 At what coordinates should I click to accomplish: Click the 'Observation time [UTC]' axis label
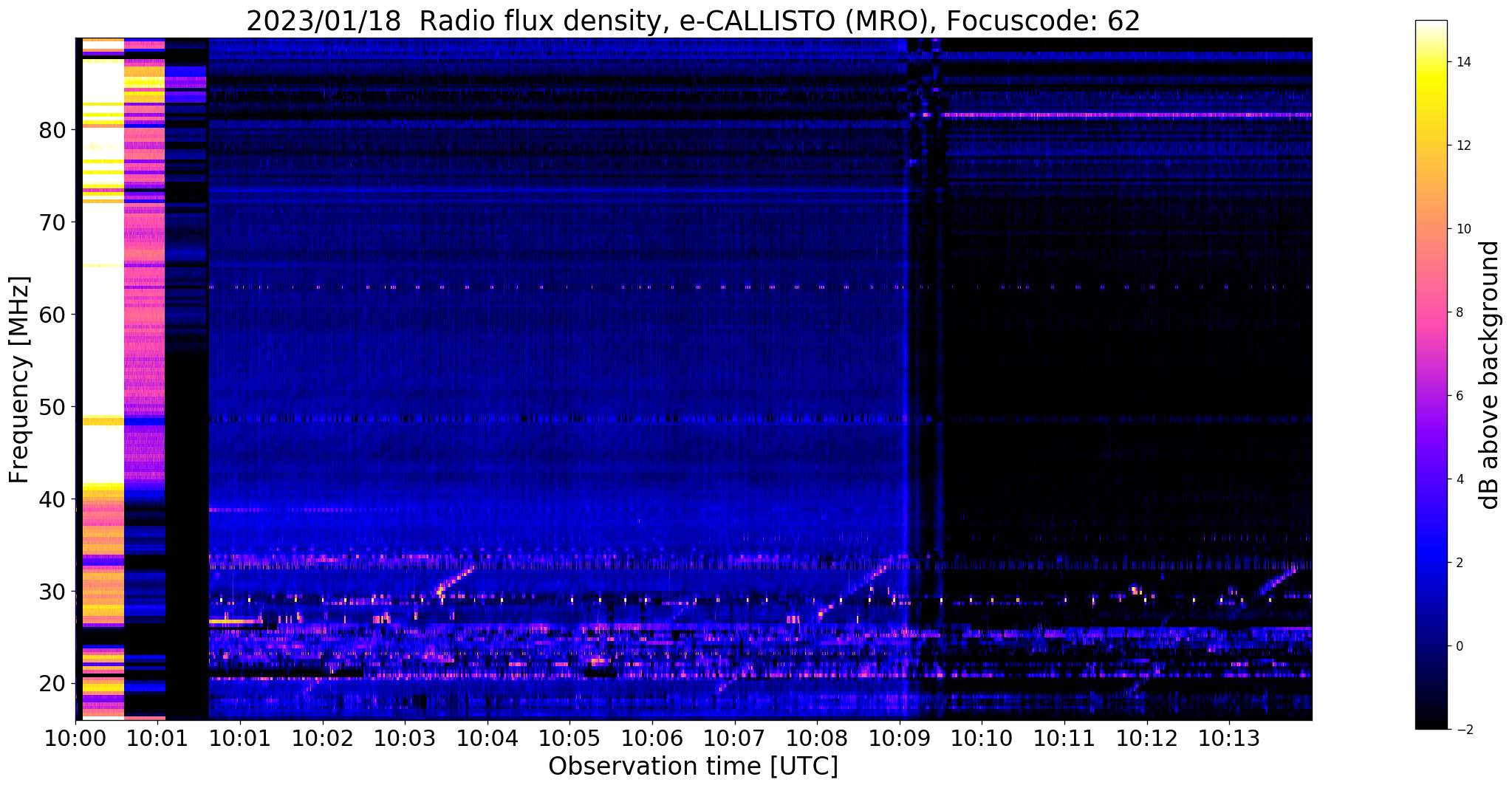[x=693, y=767]
